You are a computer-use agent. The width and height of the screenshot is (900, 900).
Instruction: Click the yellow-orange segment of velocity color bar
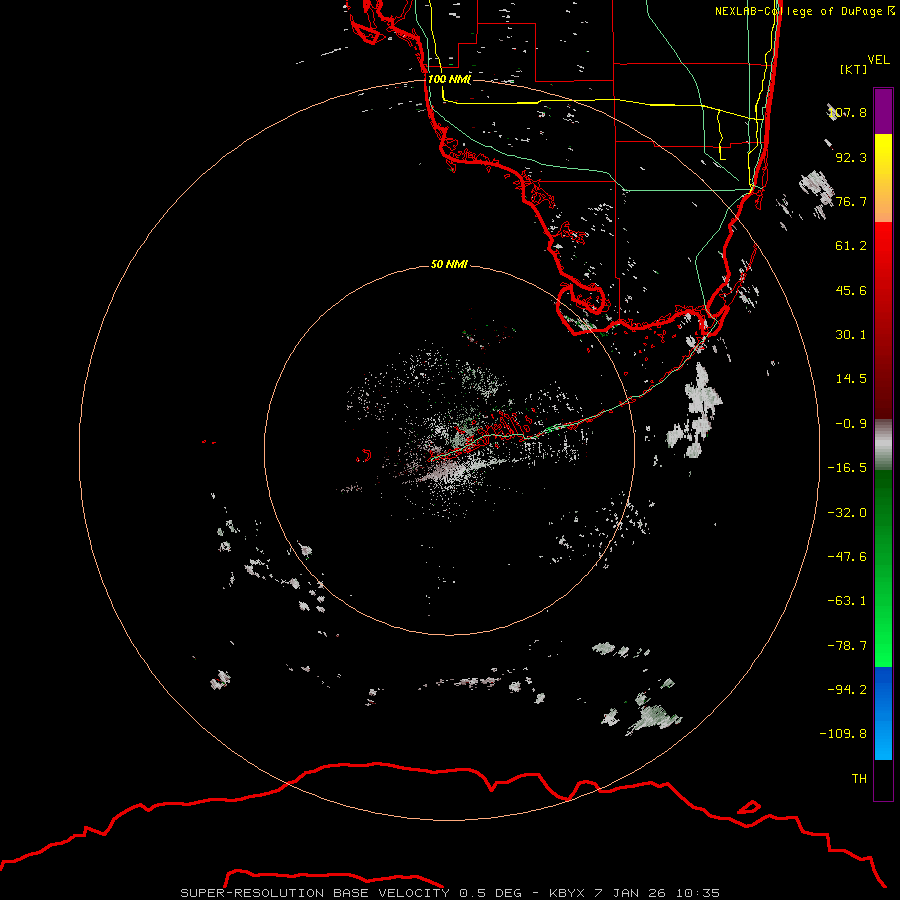click(x=883, y=178)
